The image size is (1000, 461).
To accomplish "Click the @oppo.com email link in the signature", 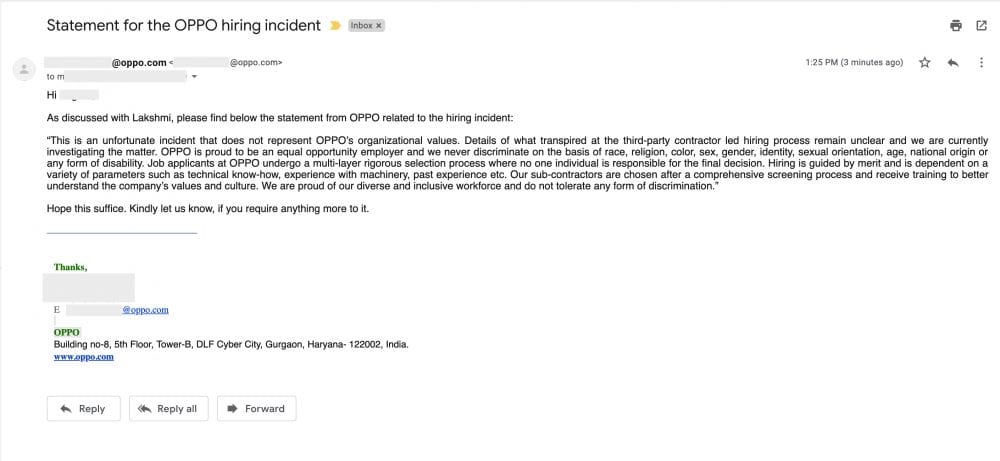I will click(x=145, y=310).
